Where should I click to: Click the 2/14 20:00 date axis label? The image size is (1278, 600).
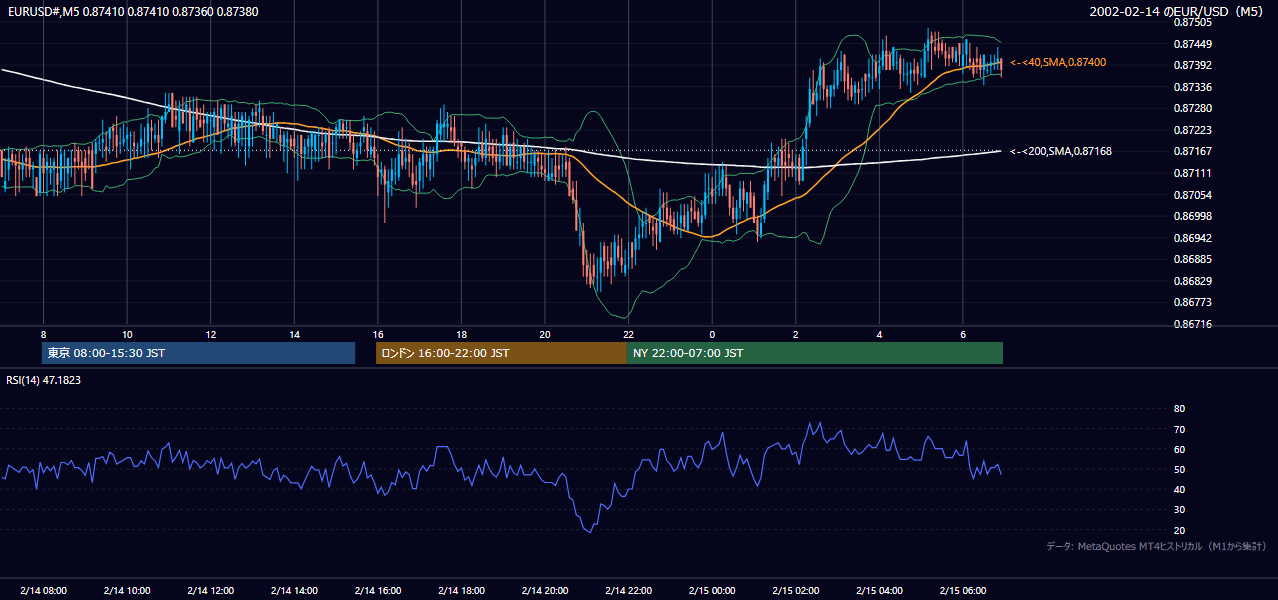pos(545,590)
